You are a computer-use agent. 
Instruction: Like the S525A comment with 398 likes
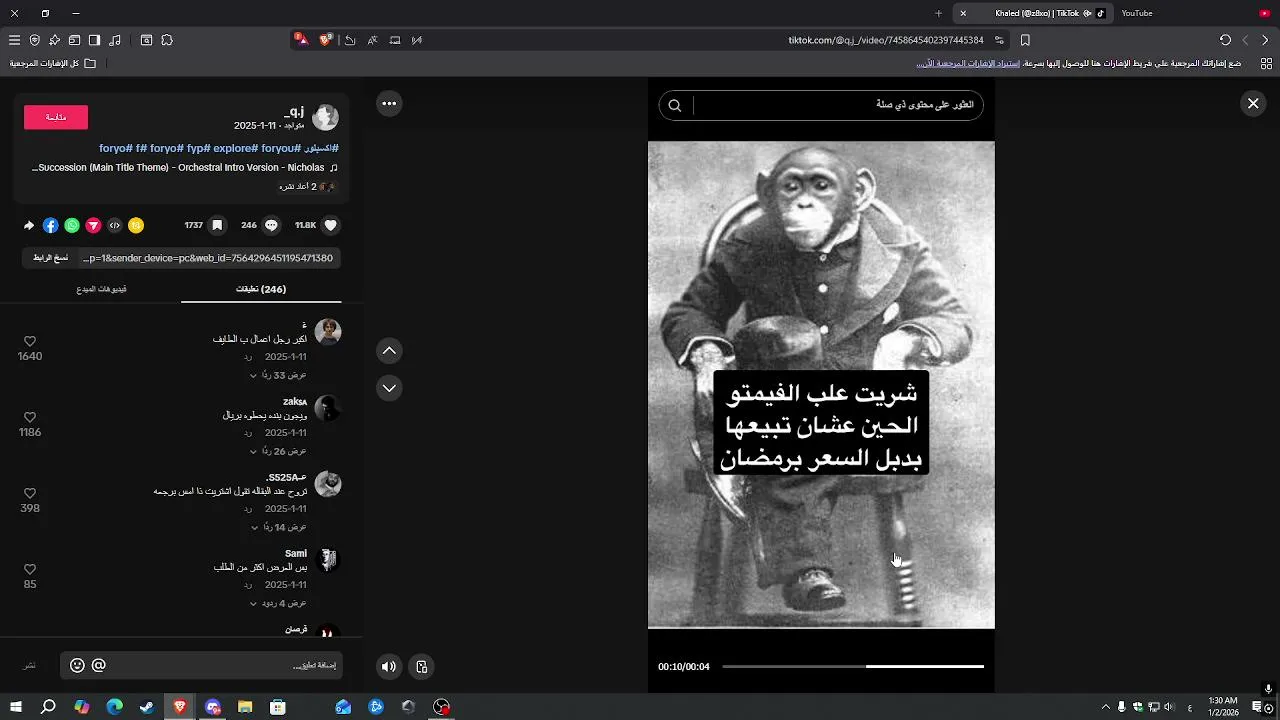tap(30, 494)
